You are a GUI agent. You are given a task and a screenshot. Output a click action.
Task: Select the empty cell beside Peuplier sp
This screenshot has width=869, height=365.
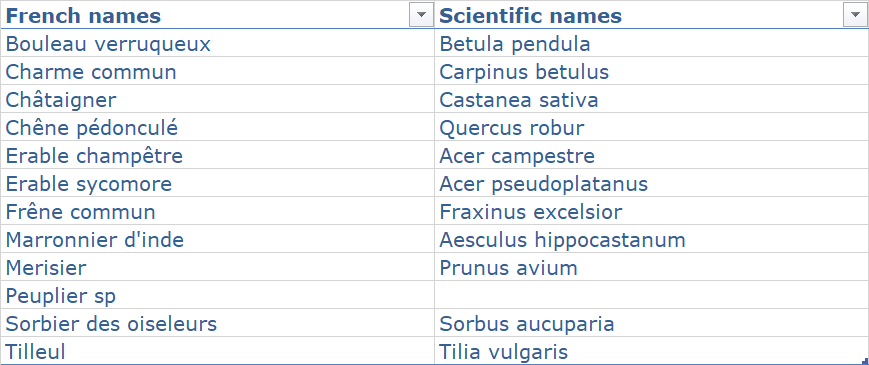(x=652, y=295)
